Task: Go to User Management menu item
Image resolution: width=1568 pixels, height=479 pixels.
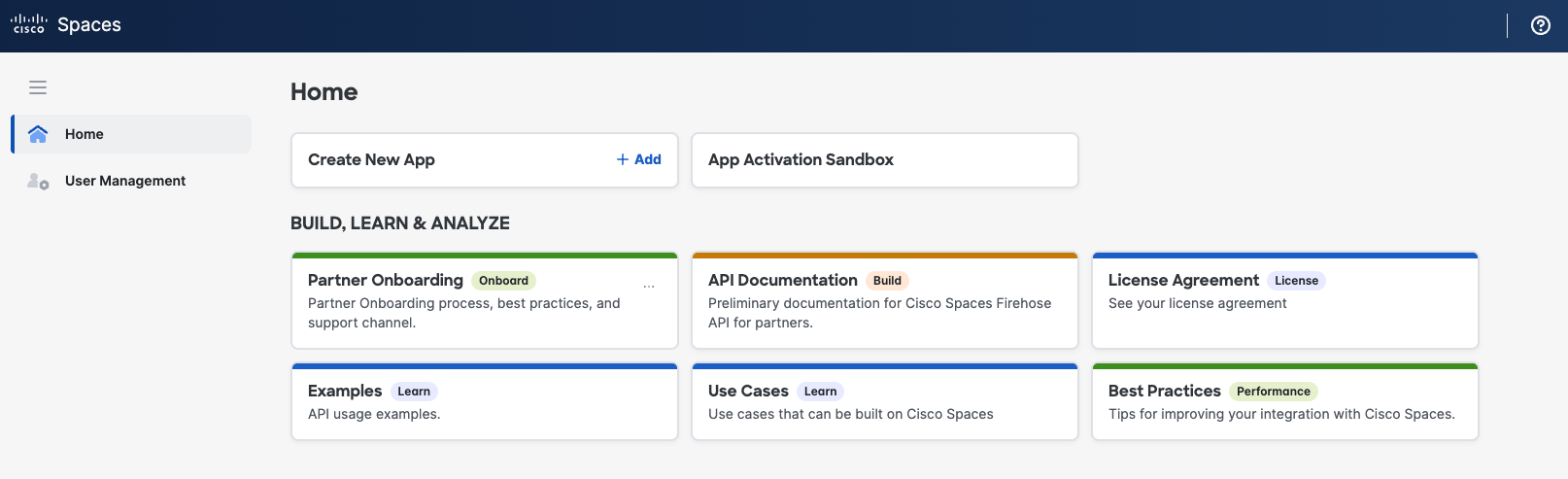Action: click(125, 181)
